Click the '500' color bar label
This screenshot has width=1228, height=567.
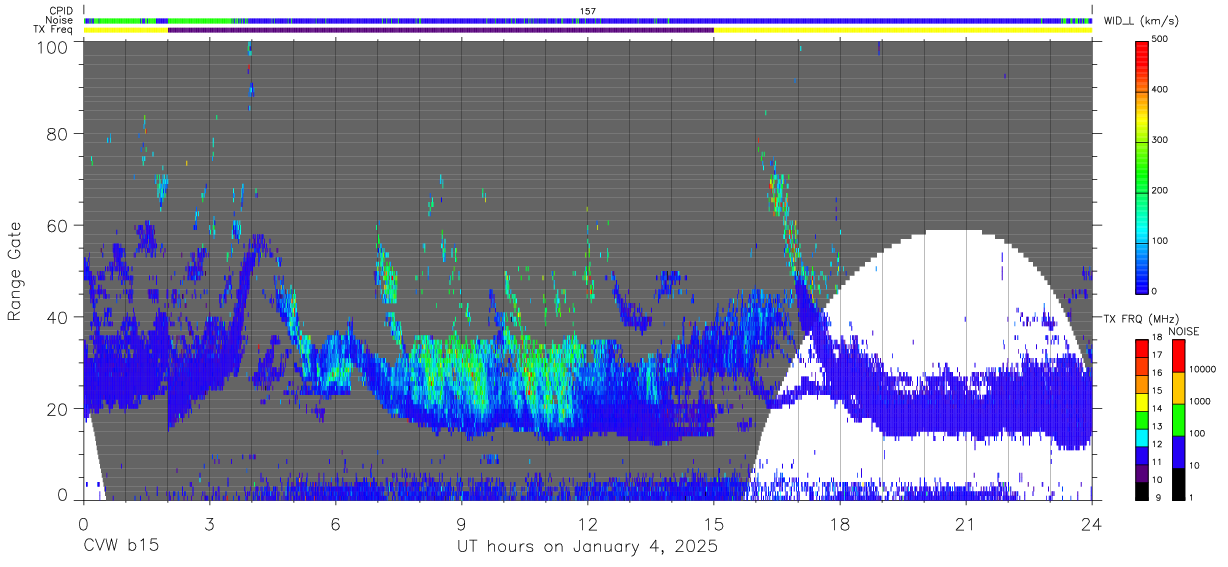point(1162,39)
